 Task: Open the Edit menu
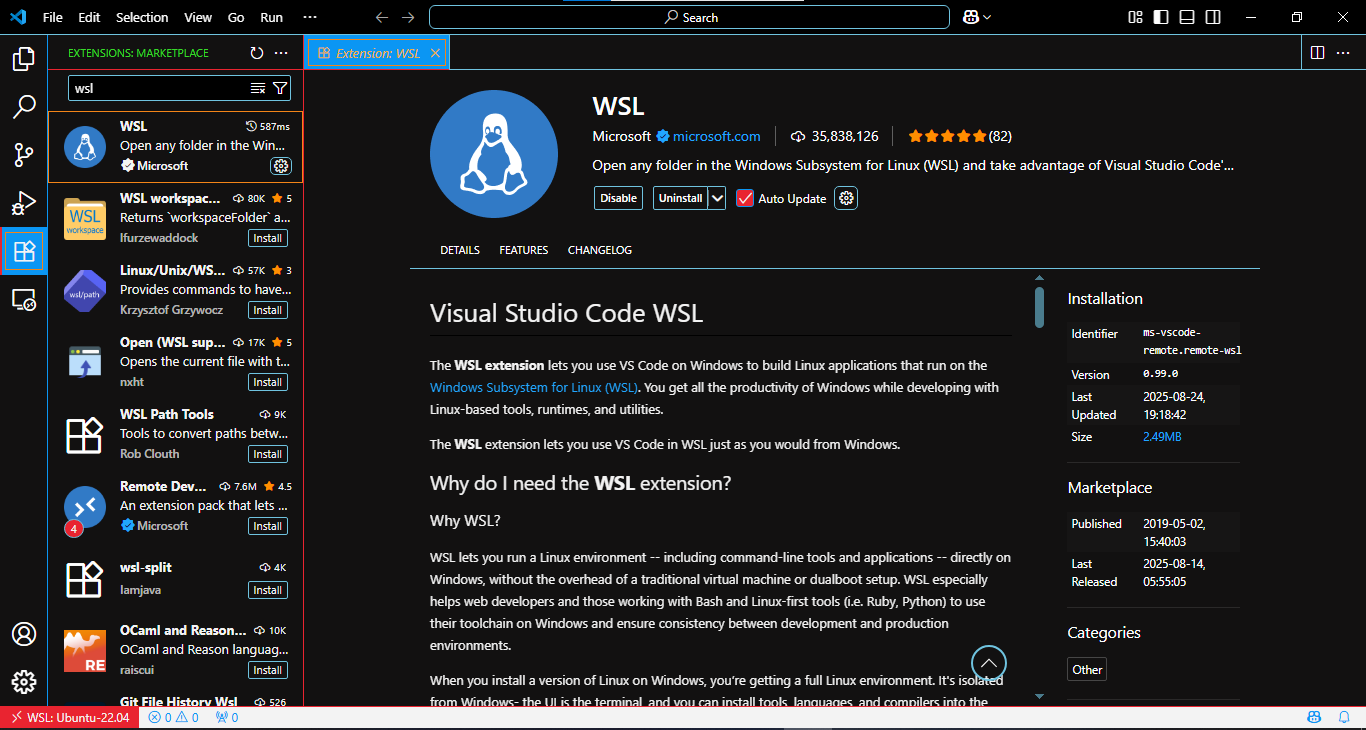(89, 17)
